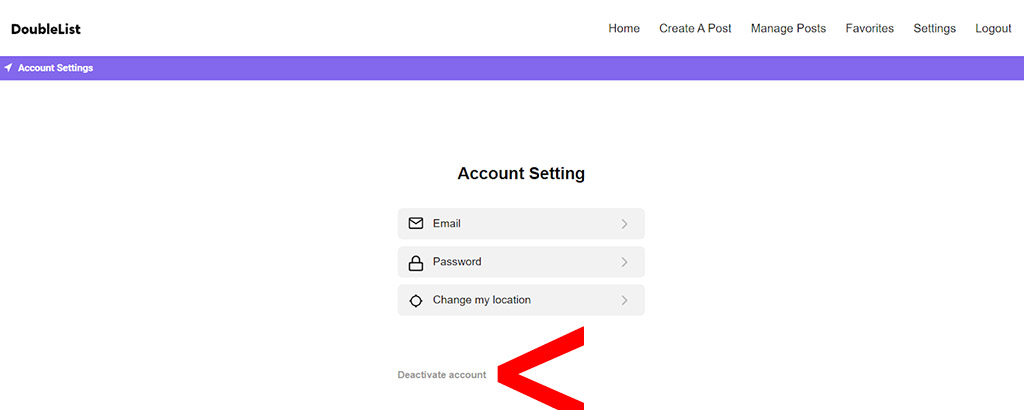Open Manage Posts from the top menu

[788, 29]
